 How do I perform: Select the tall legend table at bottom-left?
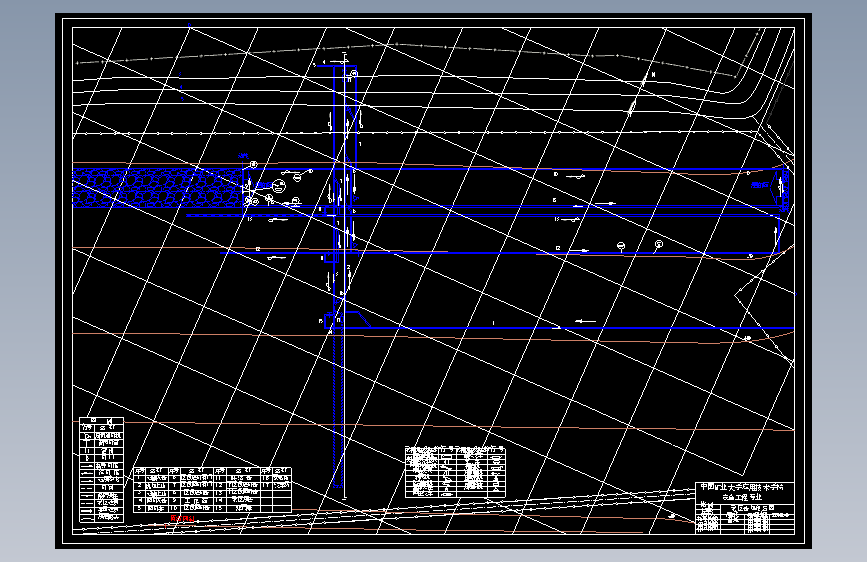point(101,470)
